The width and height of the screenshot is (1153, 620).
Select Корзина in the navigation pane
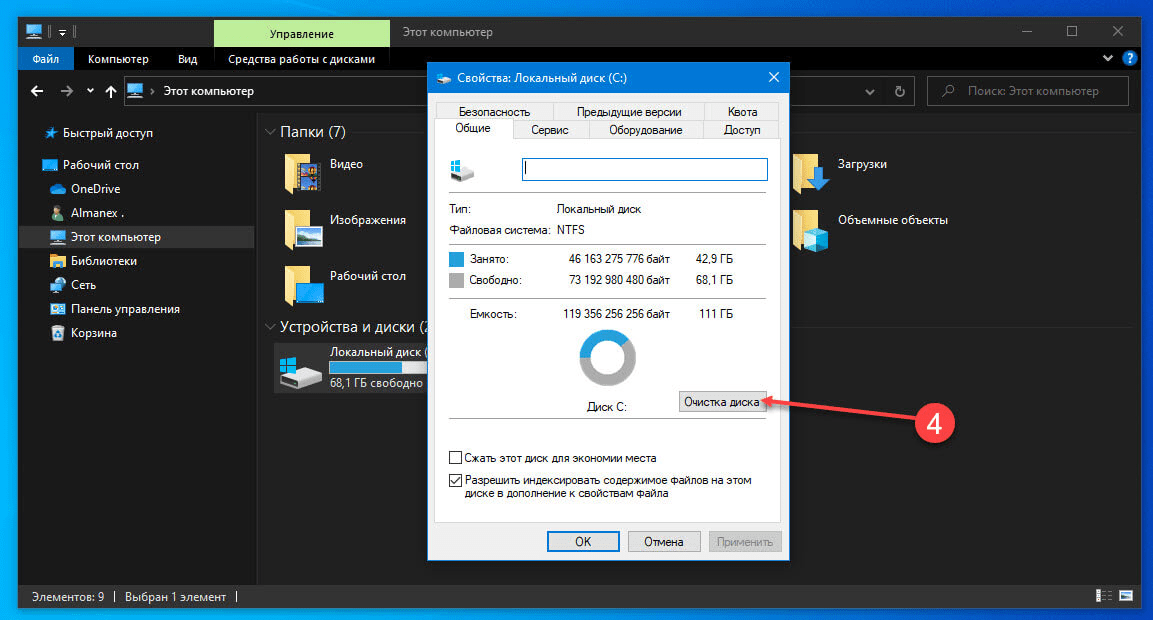click(x=93, y=333)
